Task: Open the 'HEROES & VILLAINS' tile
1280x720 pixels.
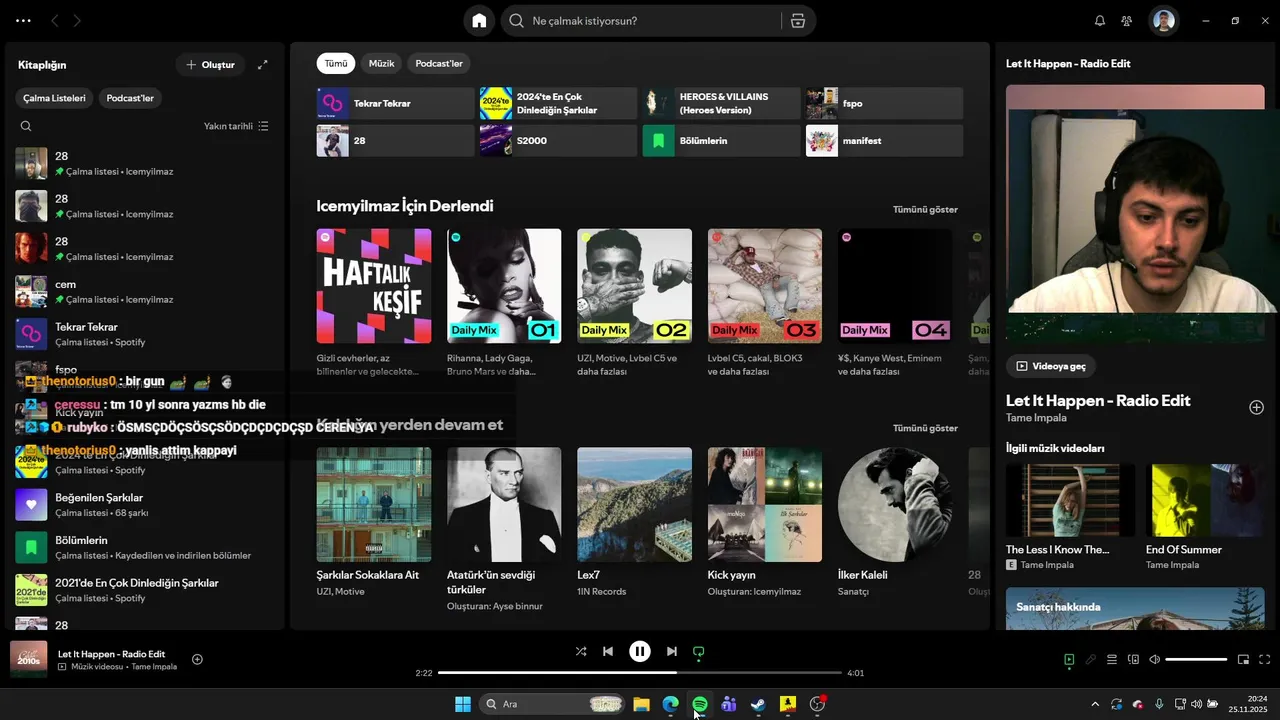Action: [721, 103]
